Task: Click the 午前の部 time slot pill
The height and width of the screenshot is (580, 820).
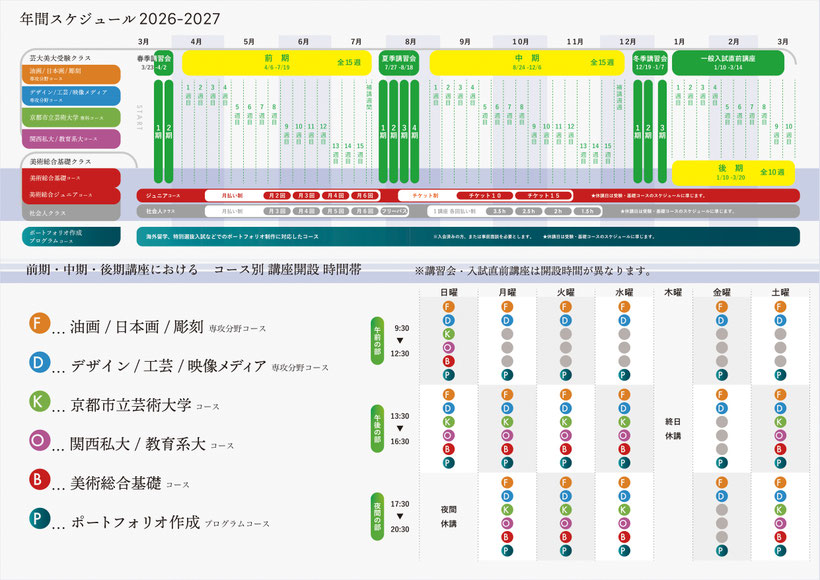Action: tap(377, 341)
